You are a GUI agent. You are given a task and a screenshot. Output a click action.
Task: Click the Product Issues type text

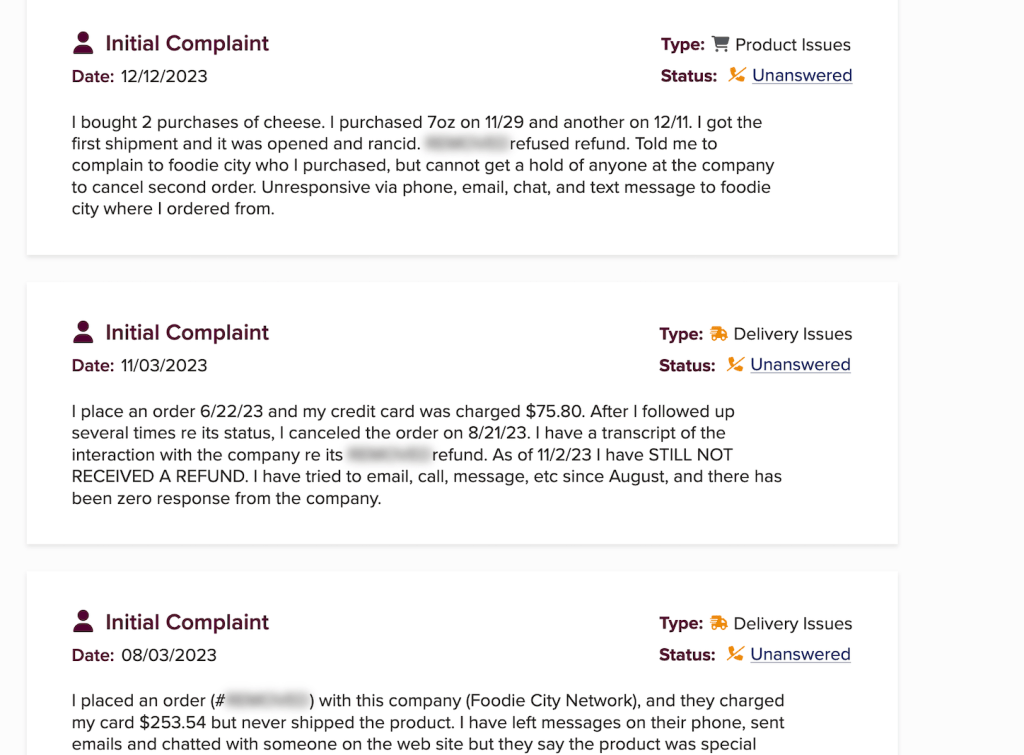pos(792,45)
